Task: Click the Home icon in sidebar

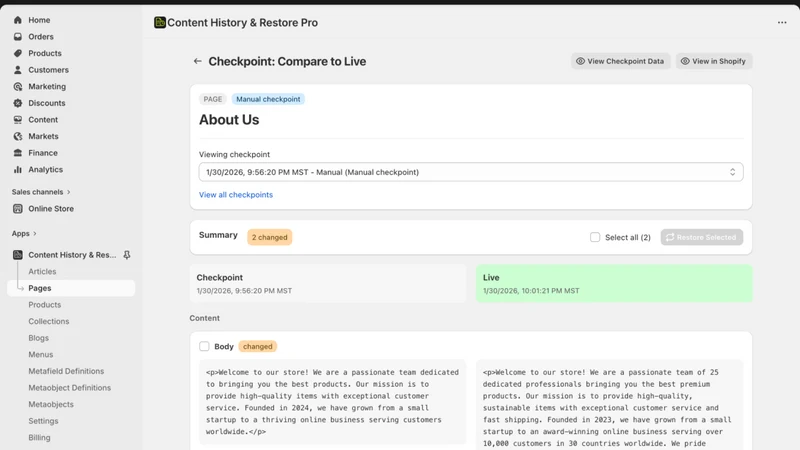Action: tap(18, 20)
